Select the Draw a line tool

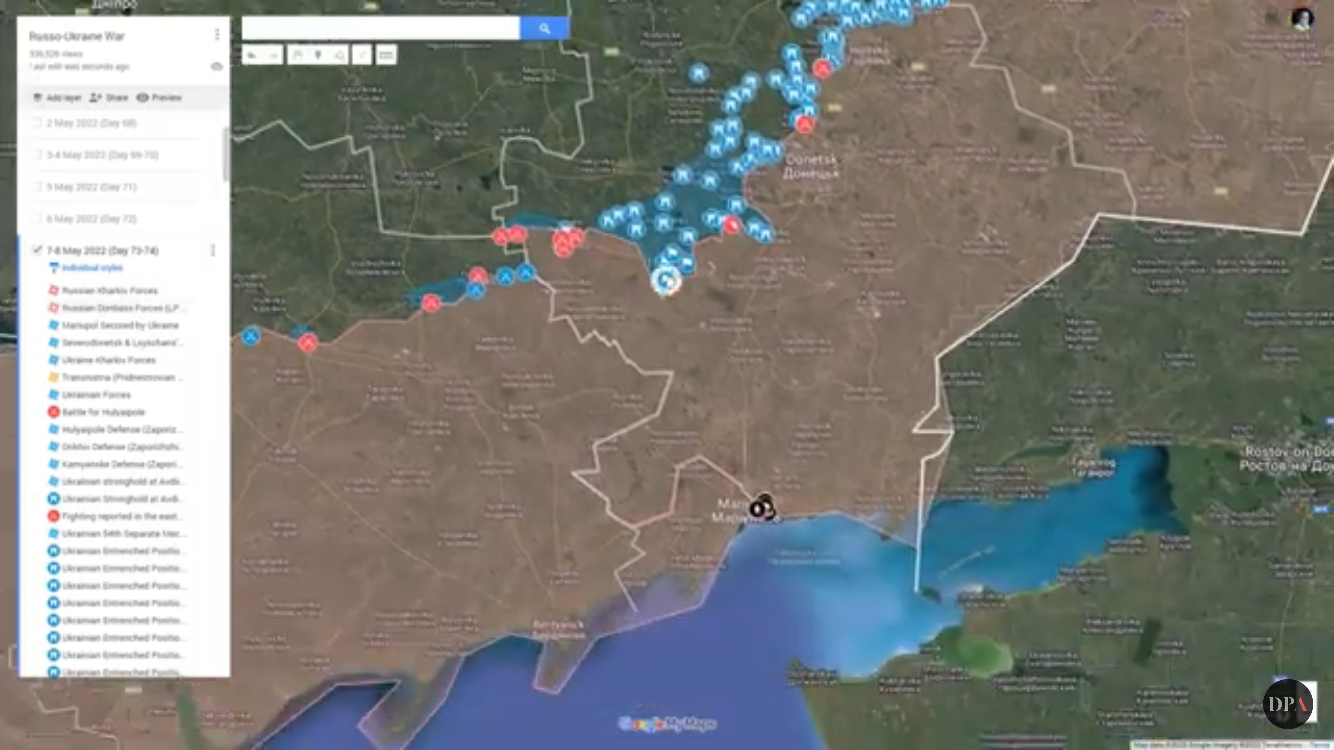click(339, 55)
